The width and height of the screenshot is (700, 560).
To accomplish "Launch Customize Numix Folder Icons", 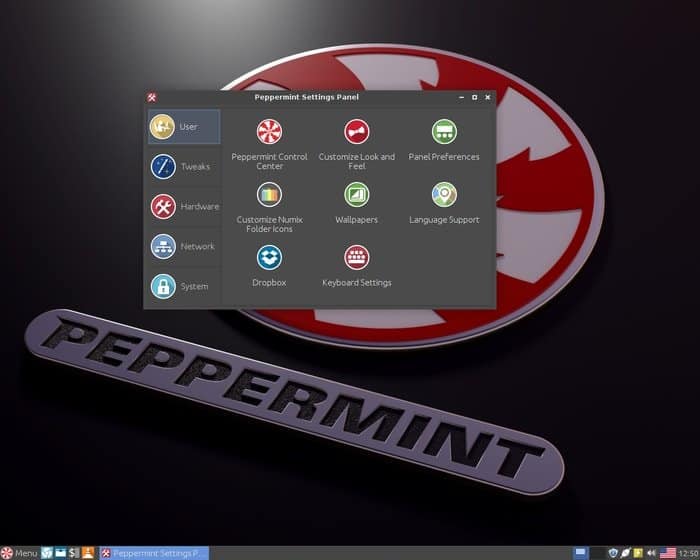I will pyautogui.click(x=269, y=207).
